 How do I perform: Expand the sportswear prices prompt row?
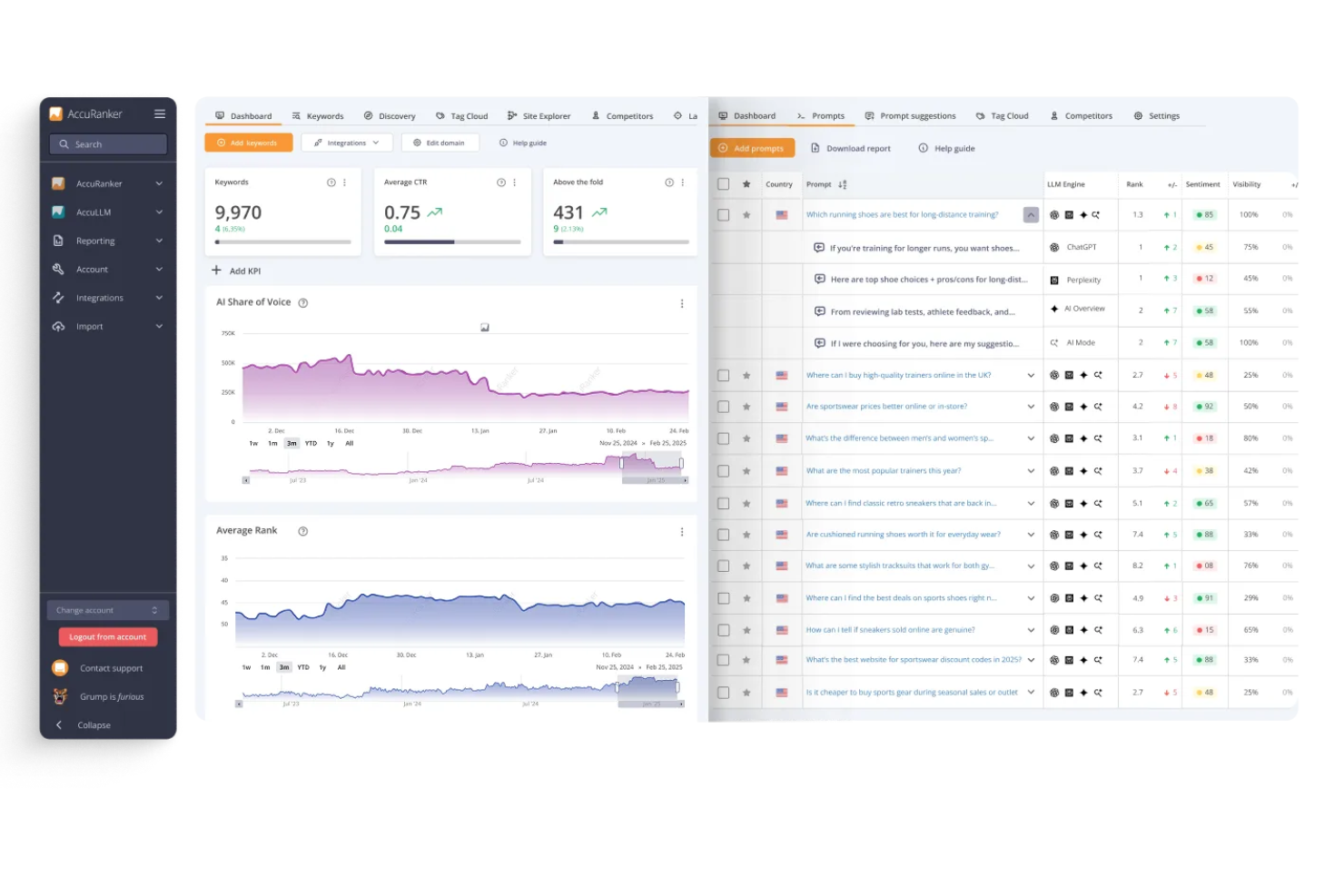point(1031,406)
